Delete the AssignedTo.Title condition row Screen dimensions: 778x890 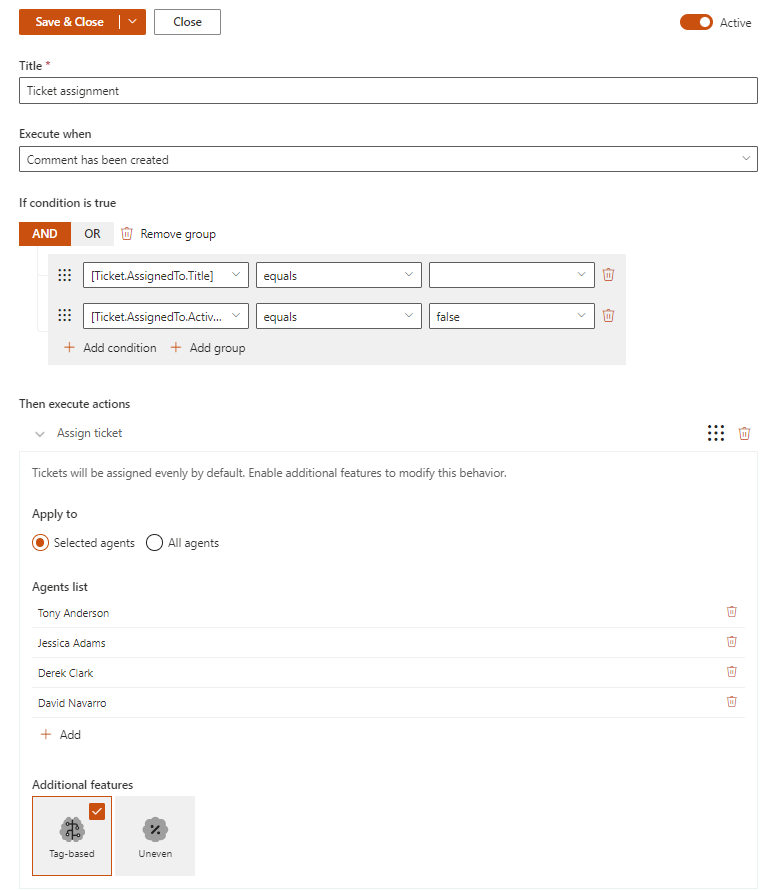pos(608,275)
